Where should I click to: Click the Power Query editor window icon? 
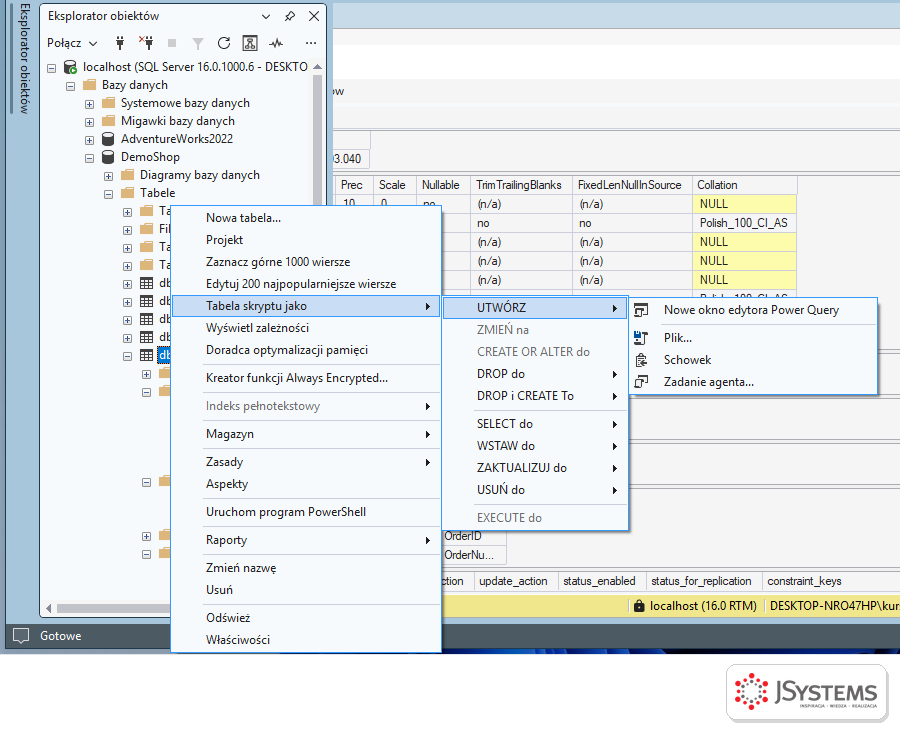pyautogui.click(x=641, y=310)
